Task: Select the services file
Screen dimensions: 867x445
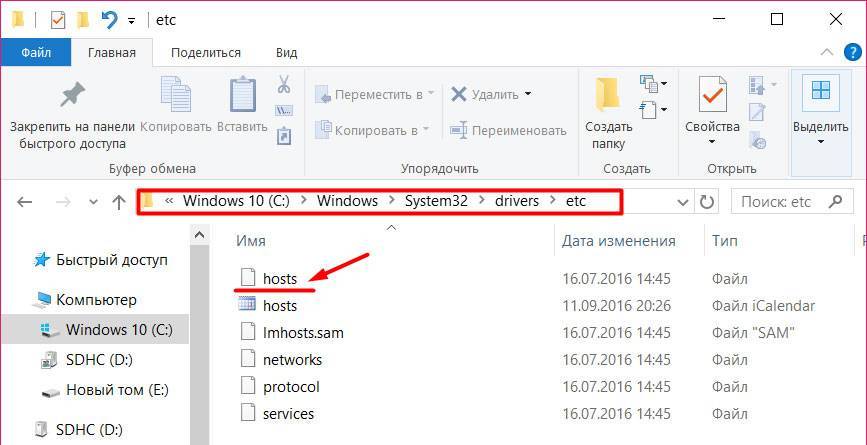Action: tap(289, 414)
